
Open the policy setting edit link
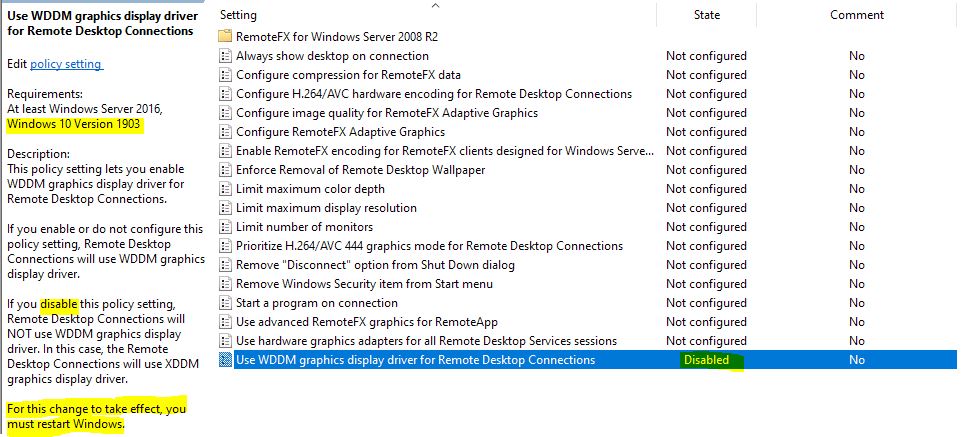(66, 64)
